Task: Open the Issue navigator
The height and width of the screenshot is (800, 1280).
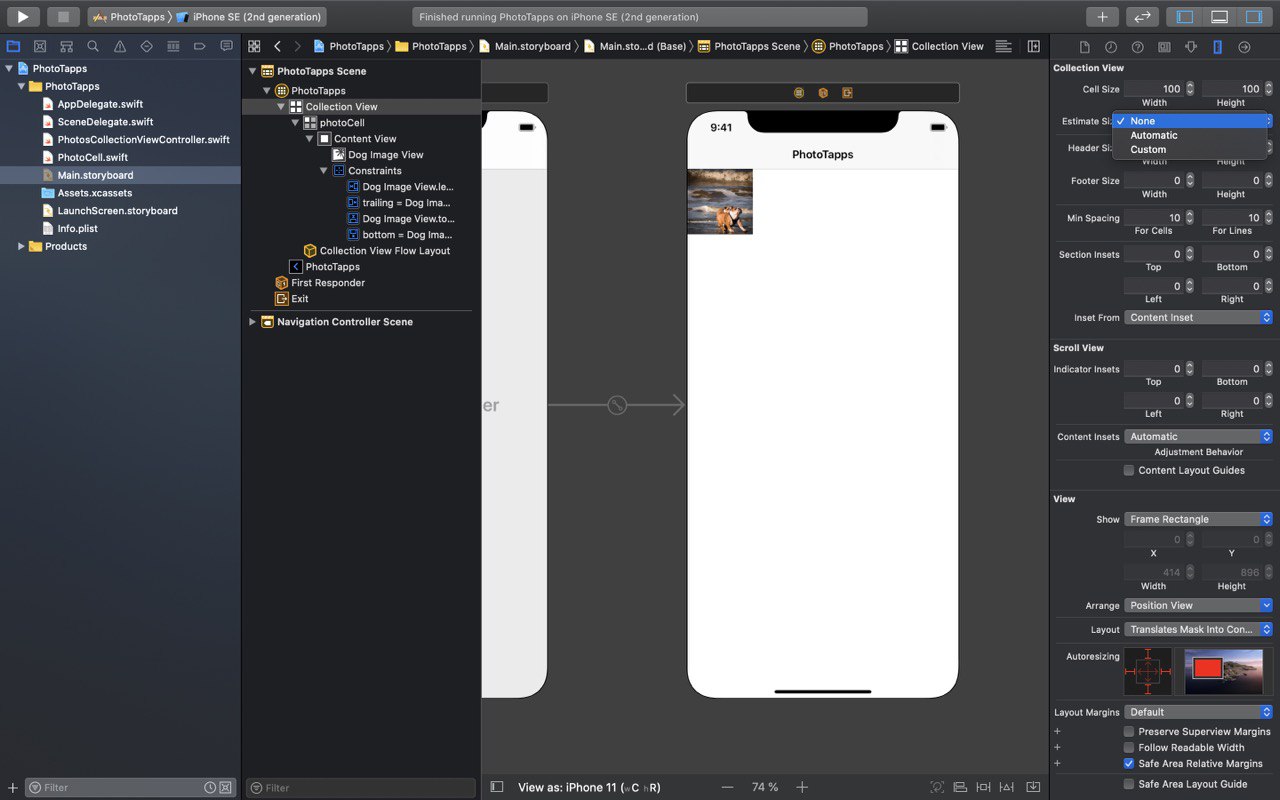Action: tap(120, 46)
